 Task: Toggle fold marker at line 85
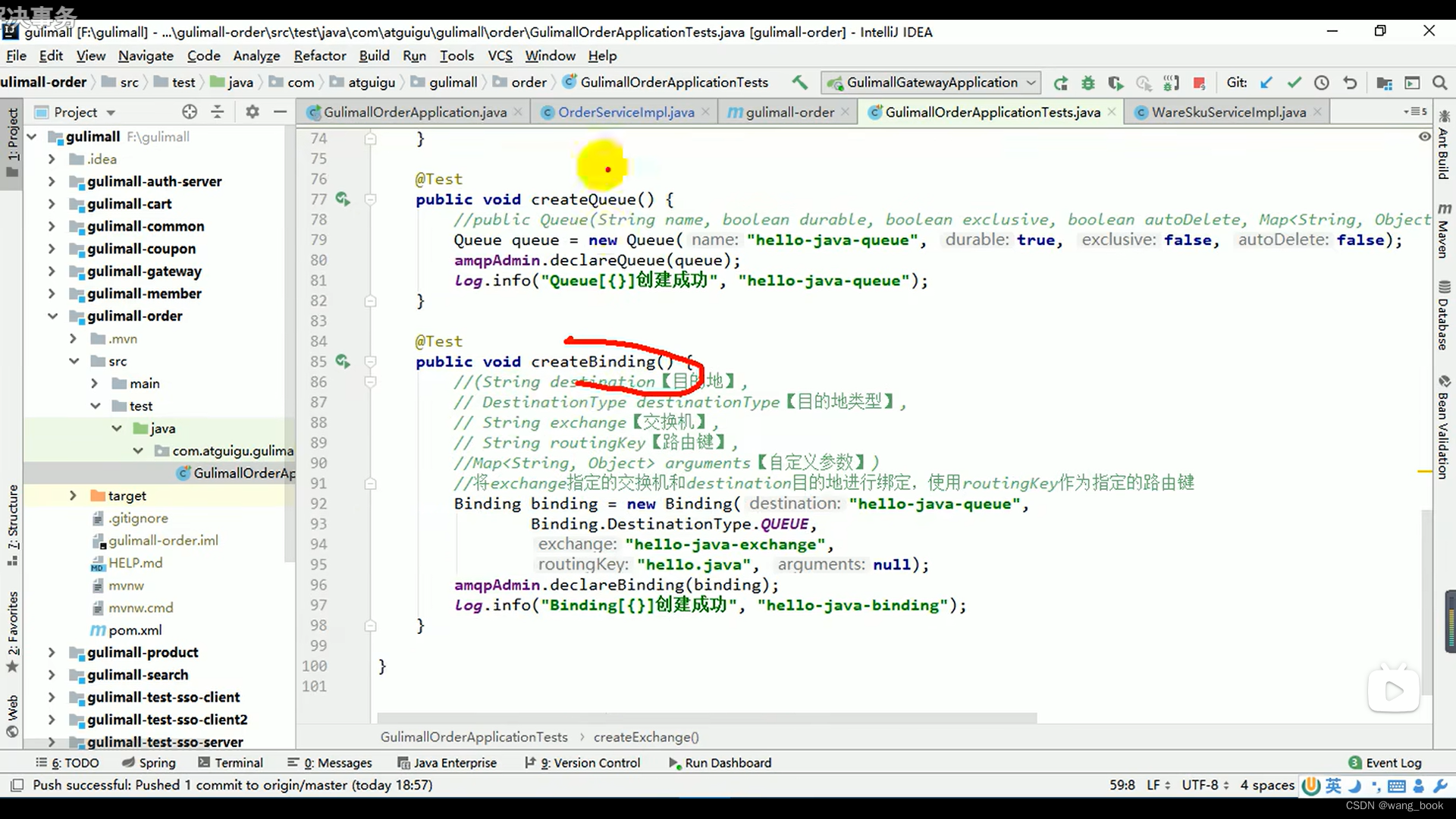[370, 362]
